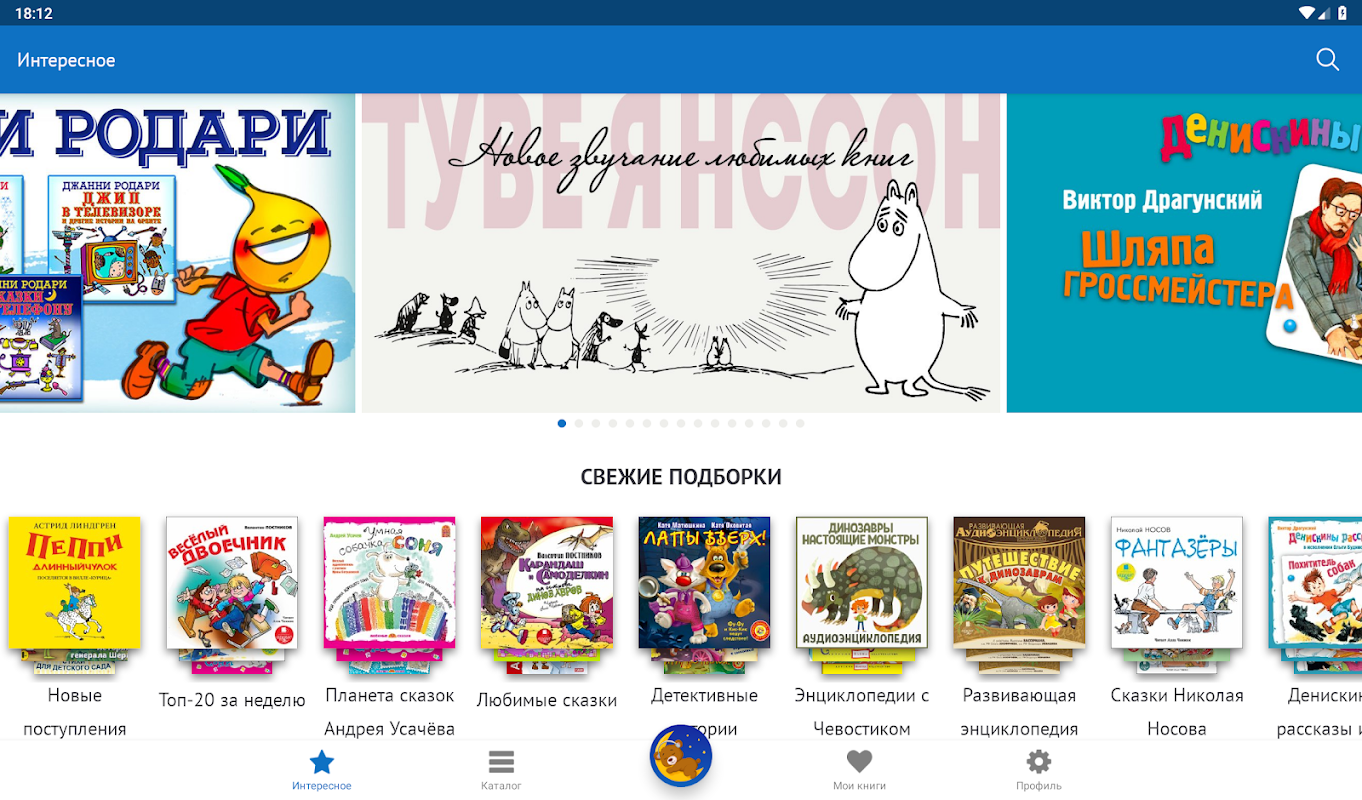Screen dimensions: 1362x800
Task: Open the Джанни Родари banner
Action: [177, 253]
